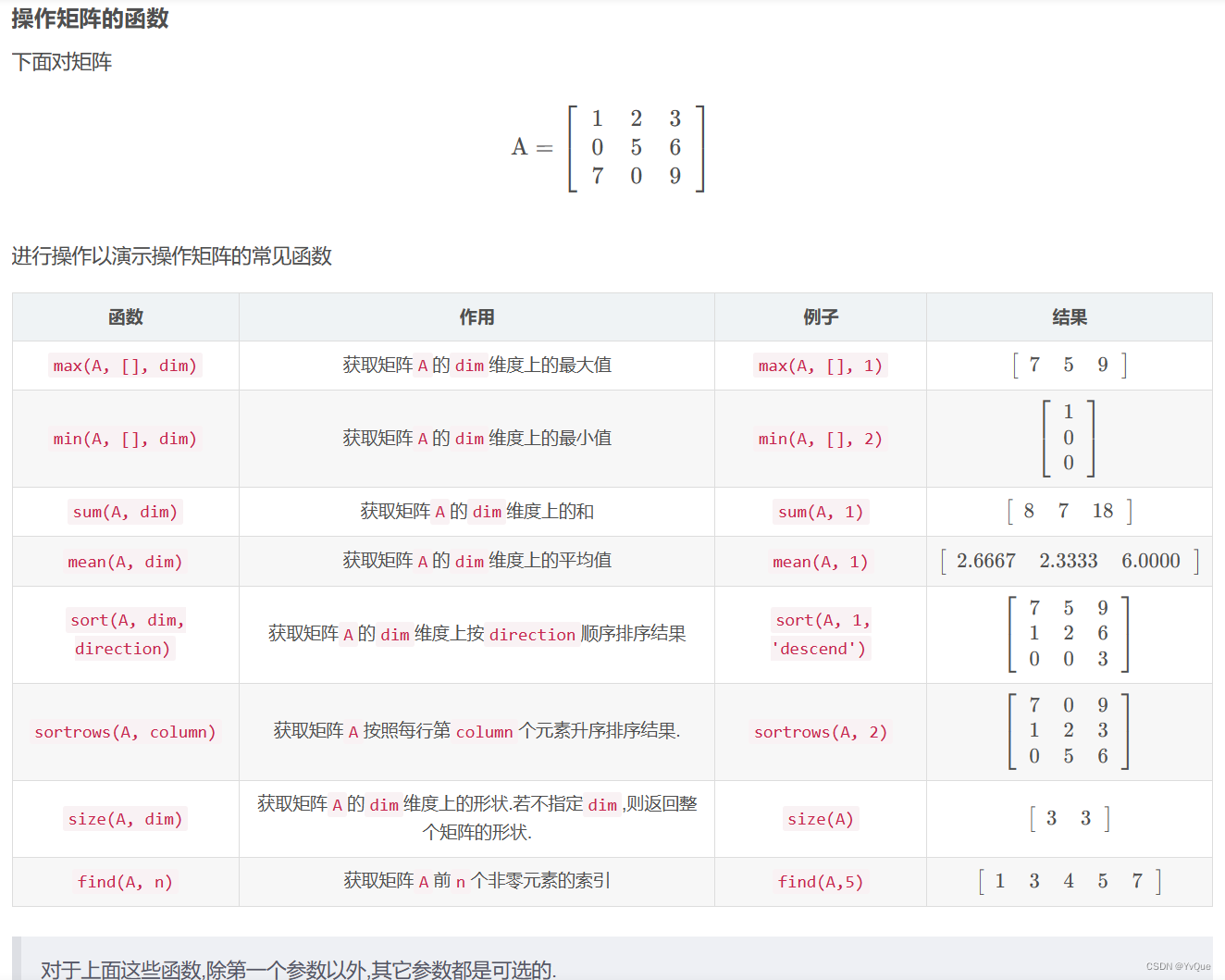This screenshot has width=1225, height=980.
Task: Click the description mentioning 'column 个元素升序排序结果'
Action: click(476, 731)
